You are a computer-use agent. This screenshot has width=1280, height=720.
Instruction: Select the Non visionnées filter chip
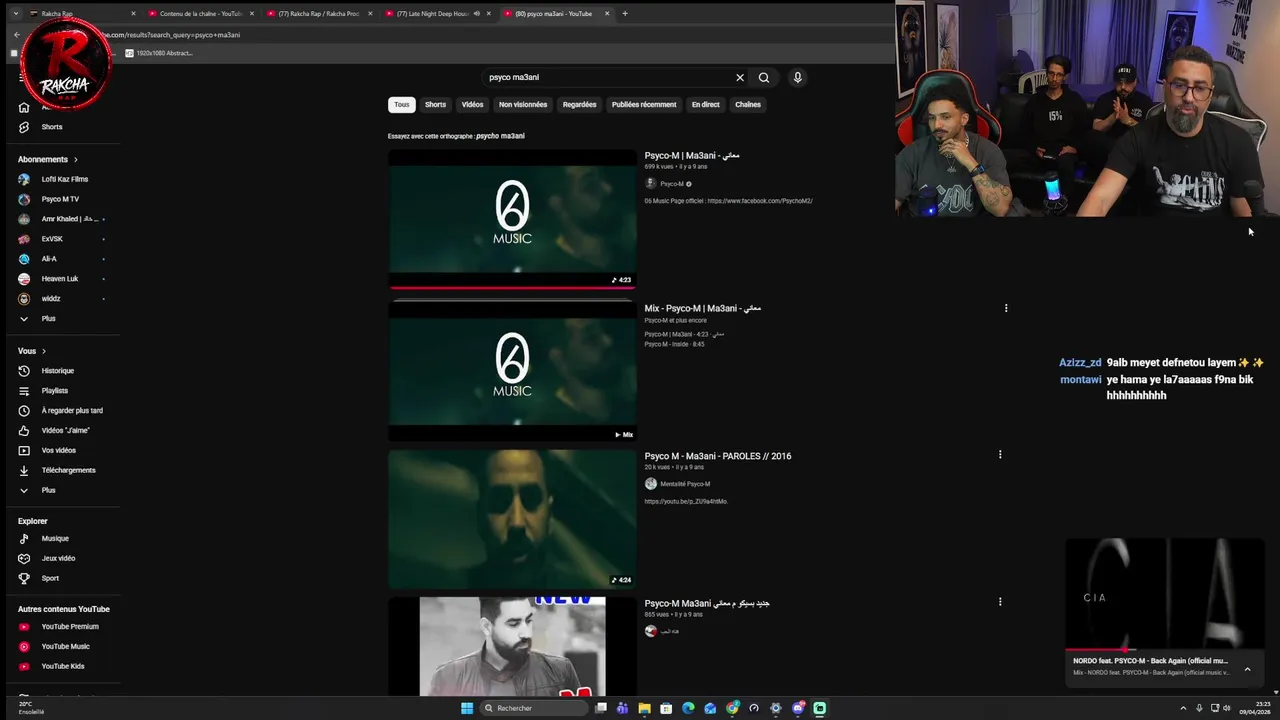pos(523,105)
